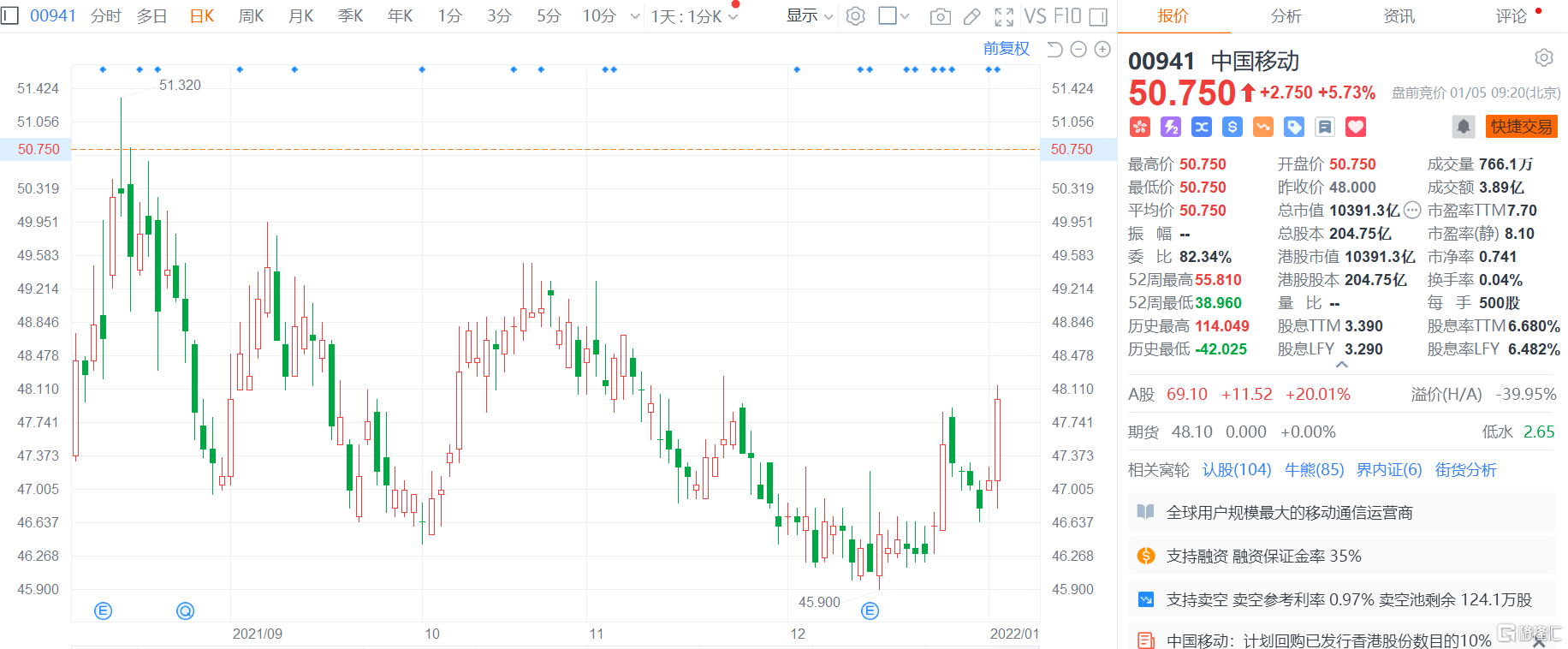The height and width of the screenshot is (649, 1568).
Task: Toggle the left sidebar panel icon
Action: (x=9, y=15)
